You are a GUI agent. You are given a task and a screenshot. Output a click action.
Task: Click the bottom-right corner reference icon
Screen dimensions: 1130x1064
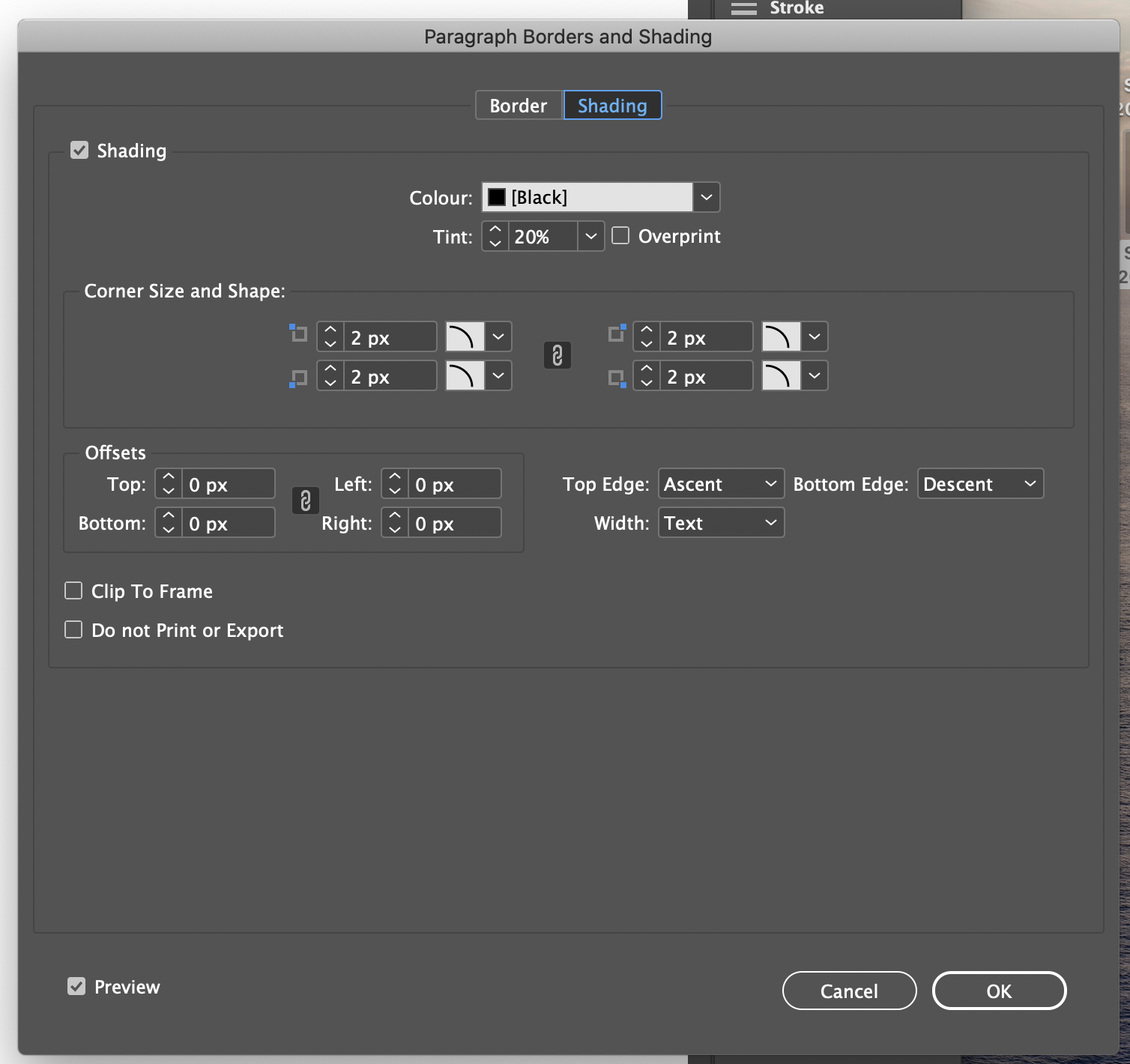point(616,377)
